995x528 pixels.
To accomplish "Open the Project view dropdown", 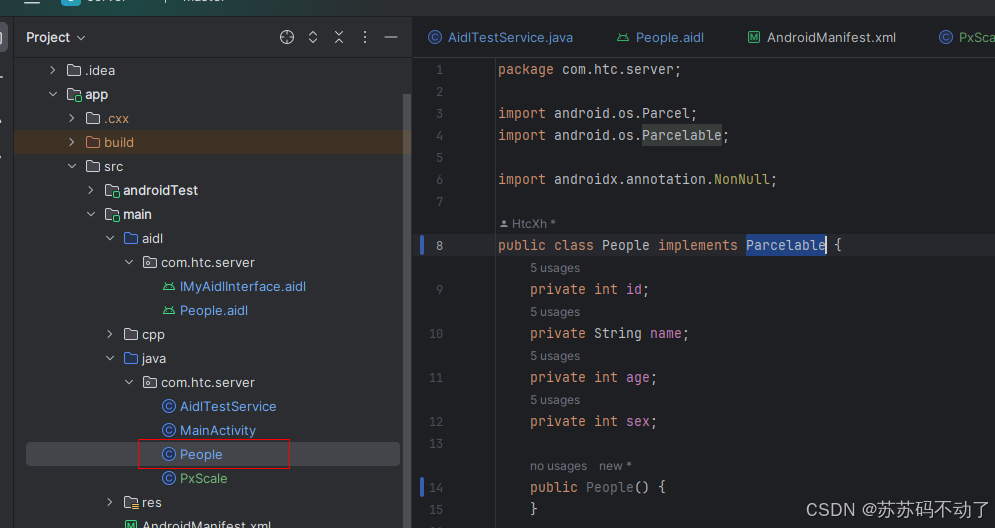I will [x=55, y=37].
